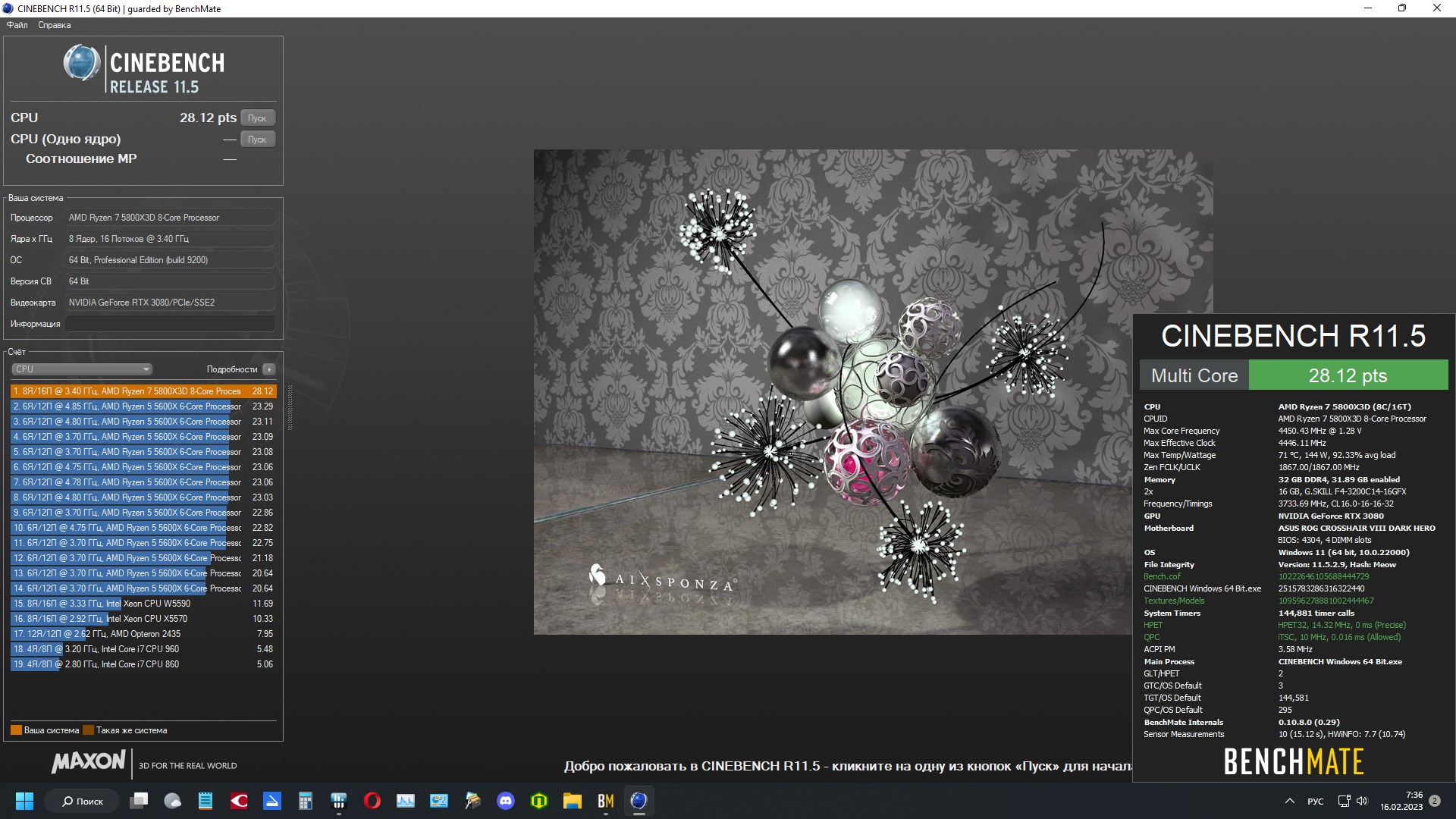This screenshot has height=819, width=1456.
Task: Open the red eye app in taskbar
Action: point(239,801)
